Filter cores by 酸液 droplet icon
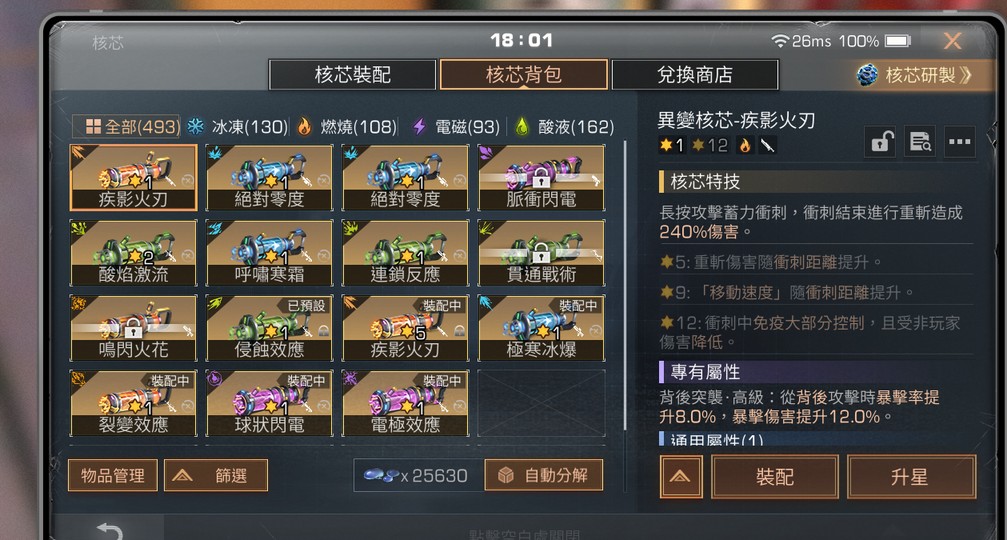Screen dimensions: 1007x540 (x=521, y=126)
